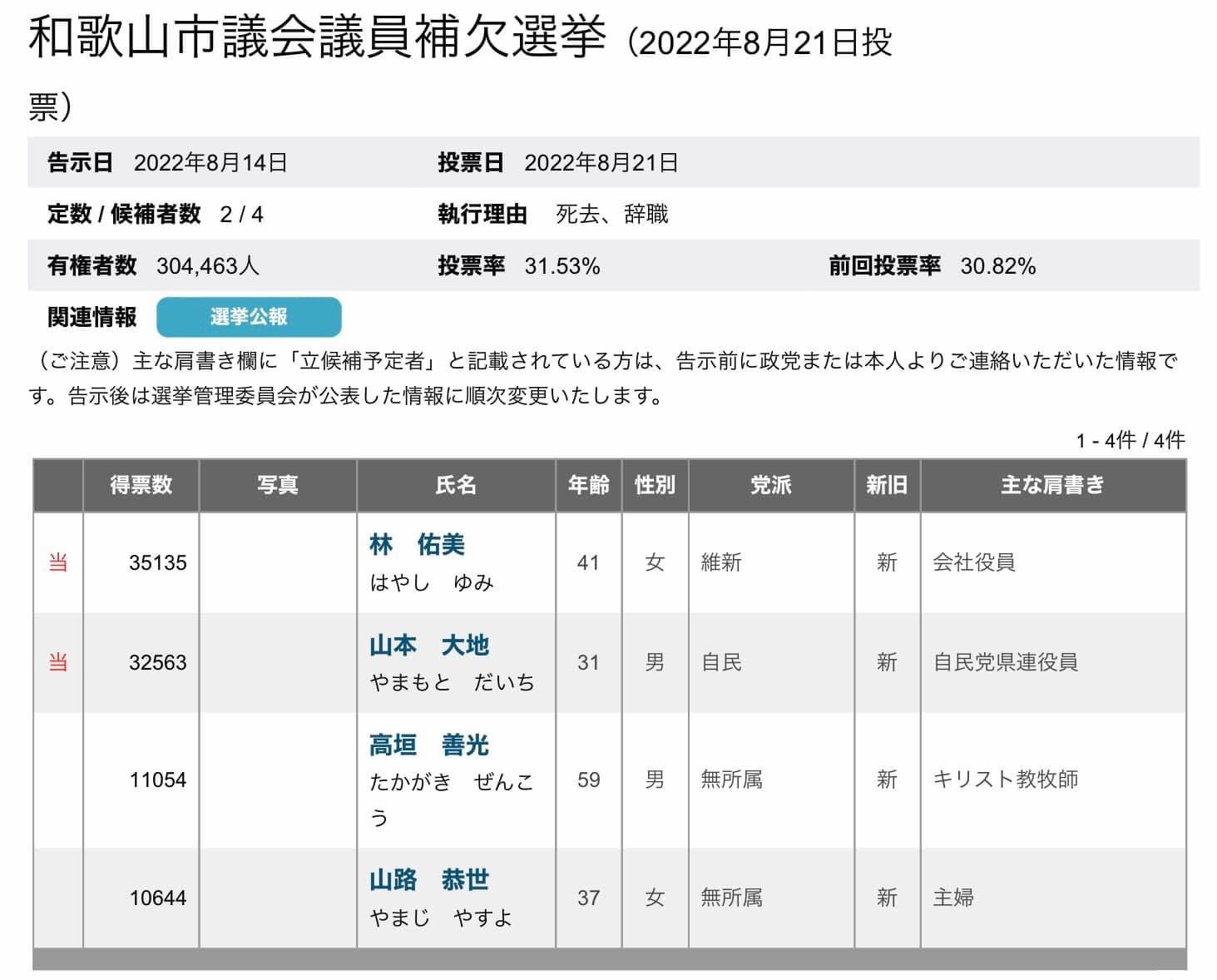
Task: Select age 41 in 林 佑美 row
Action: pyautogui.click(x=589, y=563)
